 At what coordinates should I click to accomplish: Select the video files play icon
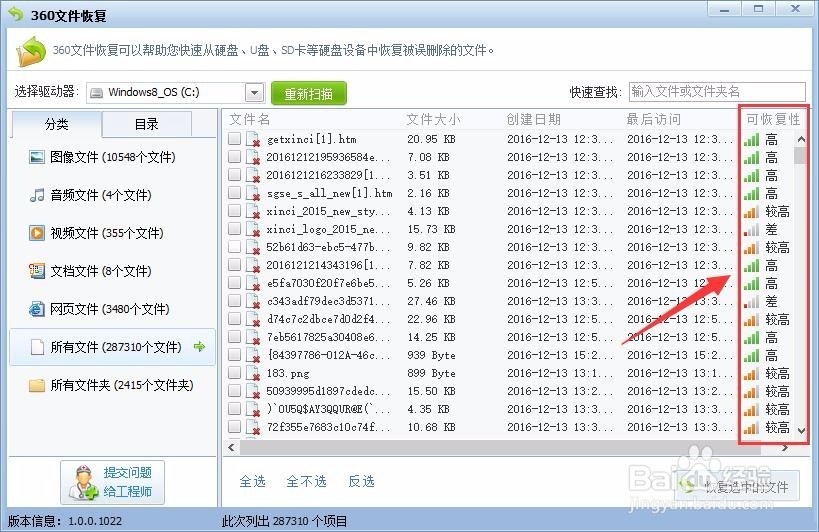click(37, 233)
